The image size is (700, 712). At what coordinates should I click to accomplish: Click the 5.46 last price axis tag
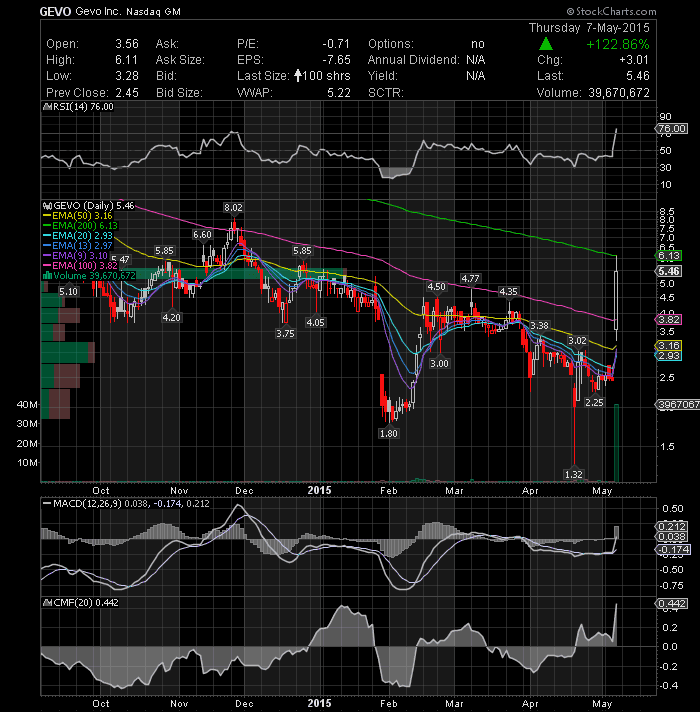(669, 271)
